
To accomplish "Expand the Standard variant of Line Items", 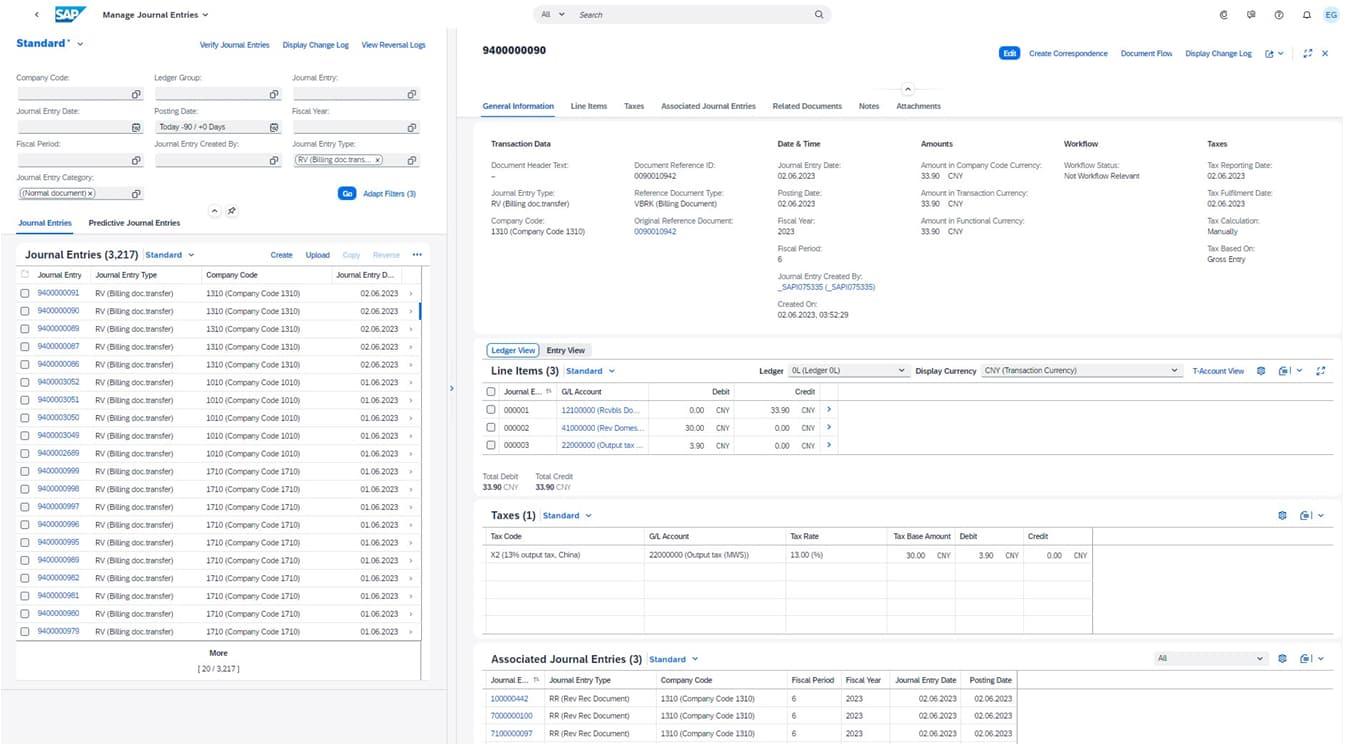I will click(591, 371).
